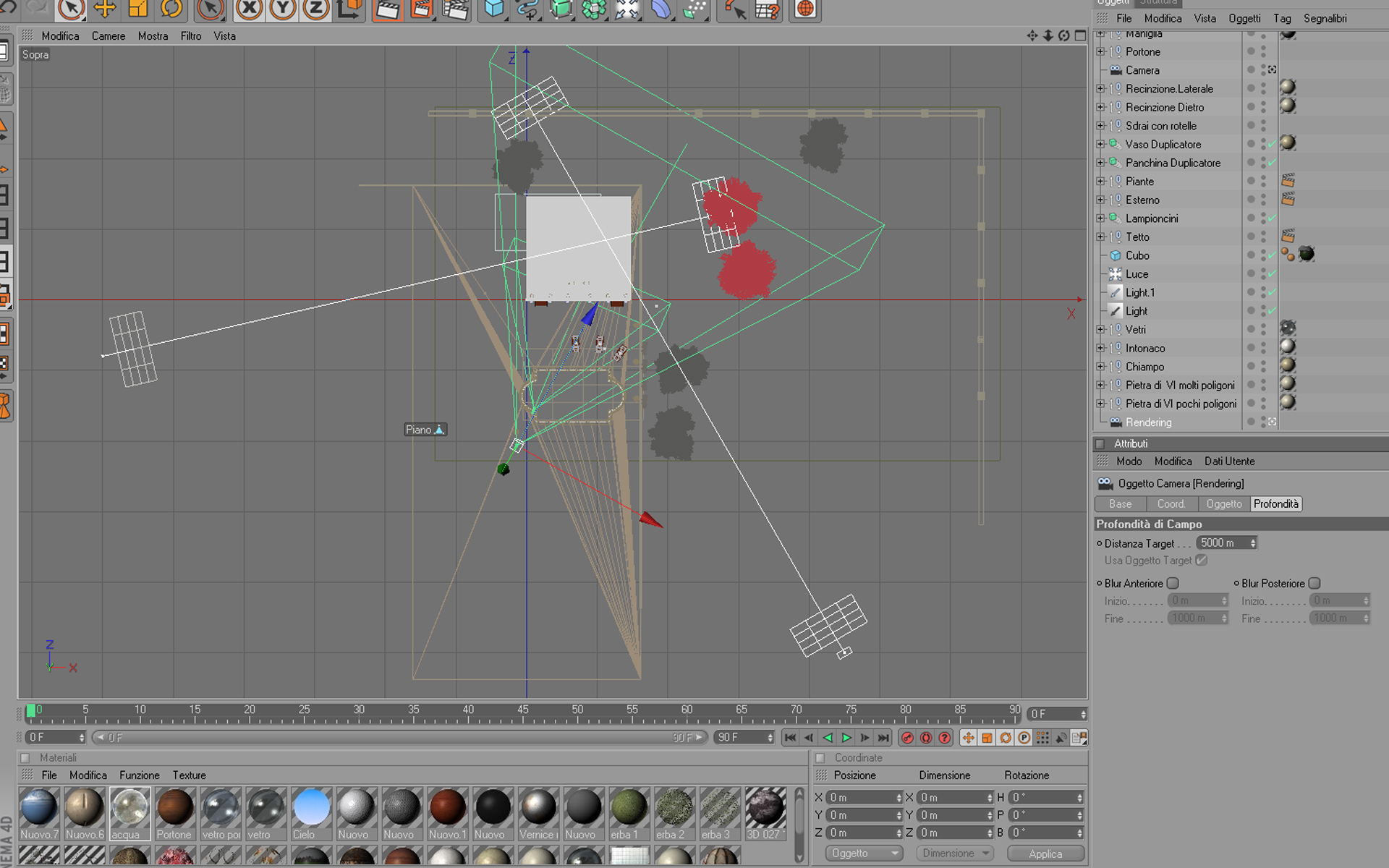This screenshot has height=868, width=1389.
Task: Enable the Blur Anteriore checkbox
Action: tap(1173, 583)
